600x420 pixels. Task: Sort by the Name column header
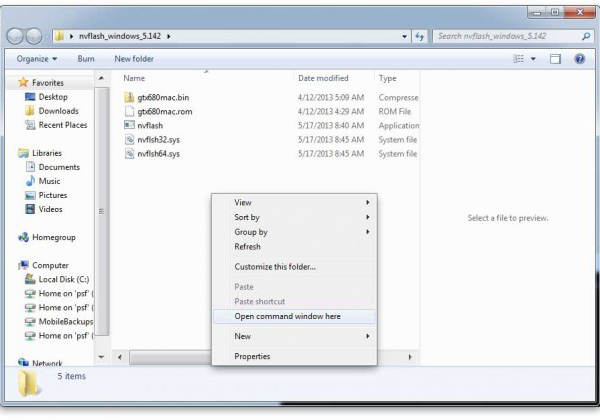pos(134,78)
